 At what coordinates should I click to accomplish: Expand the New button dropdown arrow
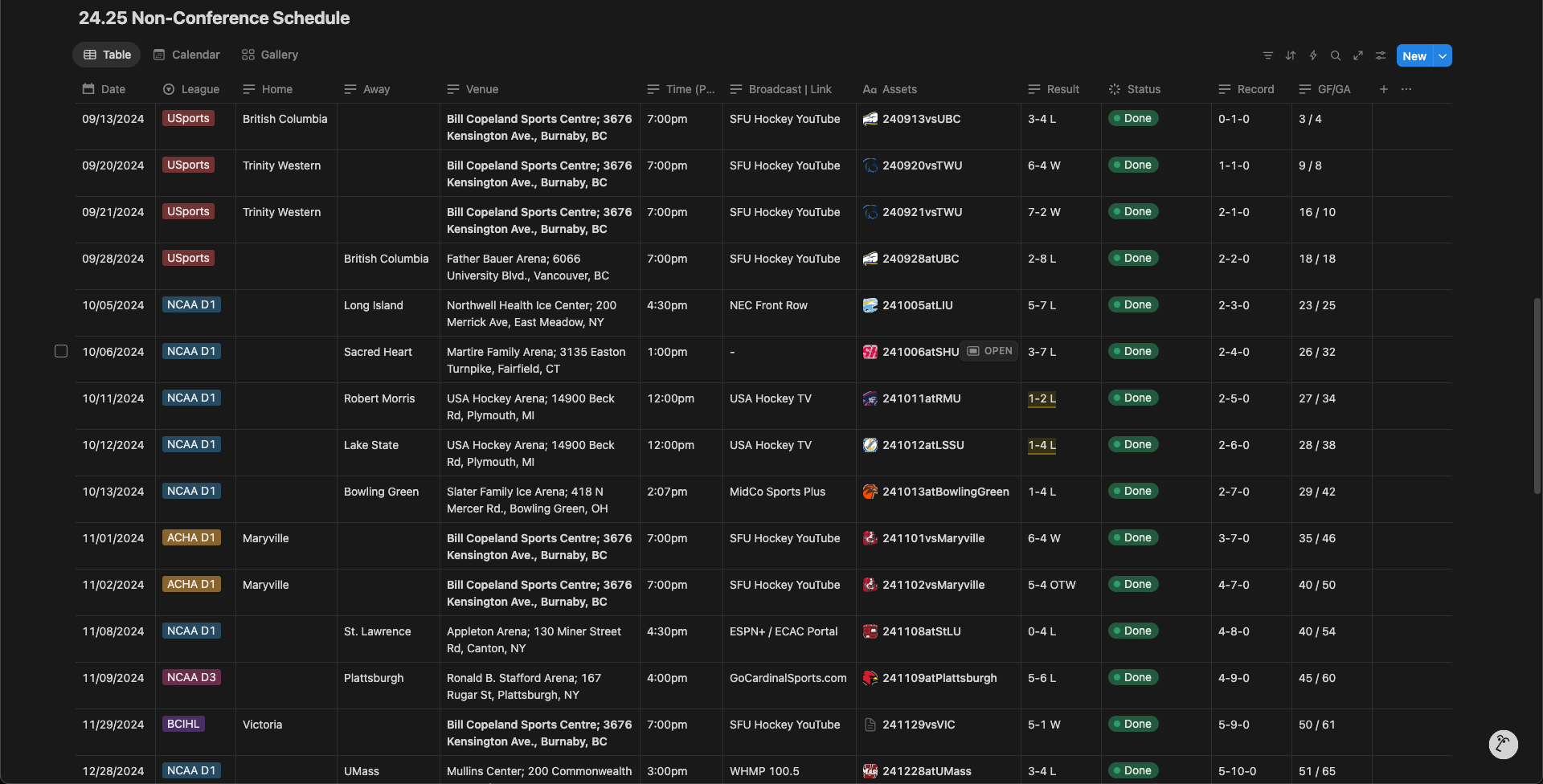(x=1443, y=55)
